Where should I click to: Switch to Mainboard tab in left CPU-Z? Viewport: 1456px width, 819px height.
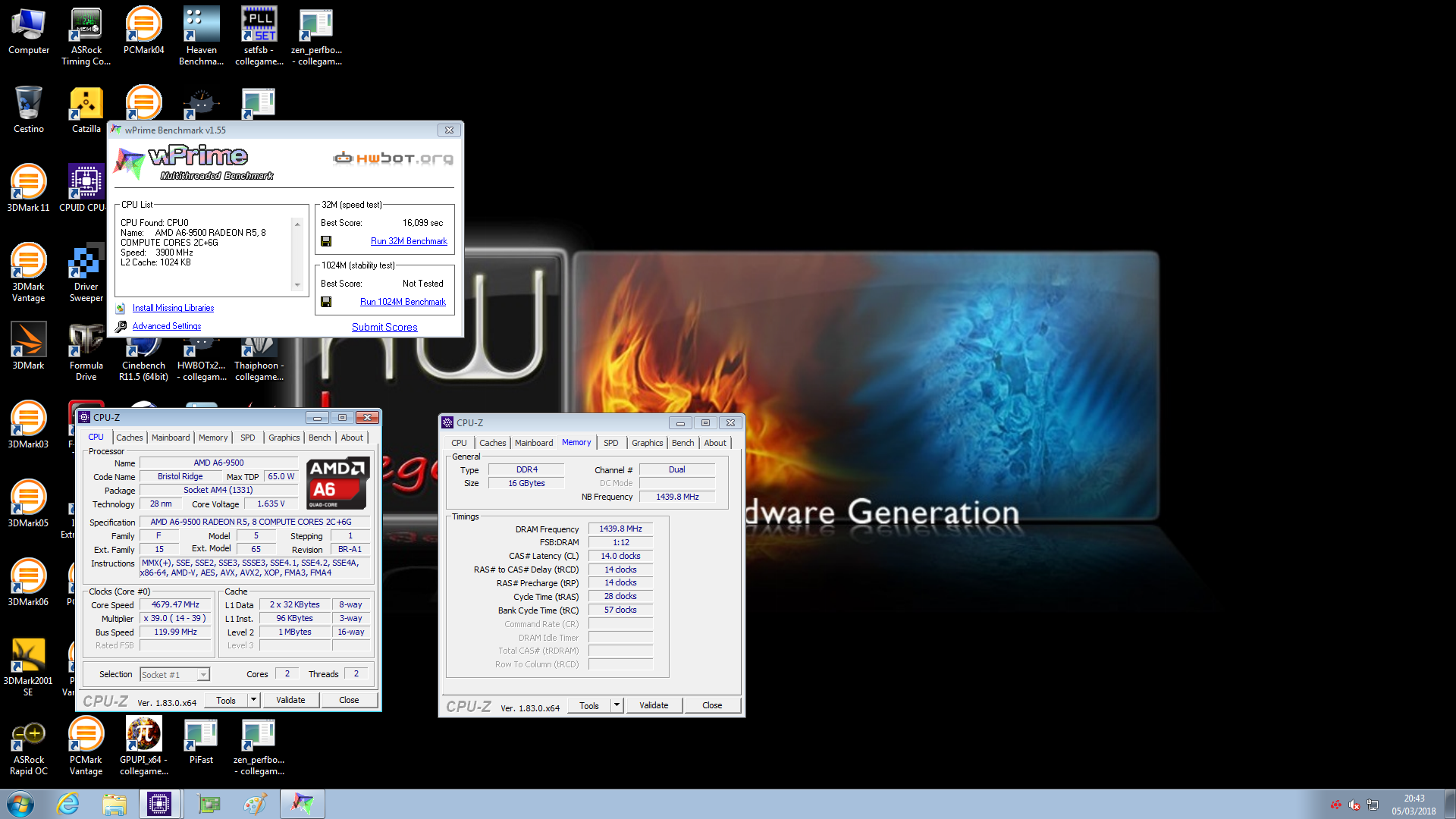pos(171,438)
